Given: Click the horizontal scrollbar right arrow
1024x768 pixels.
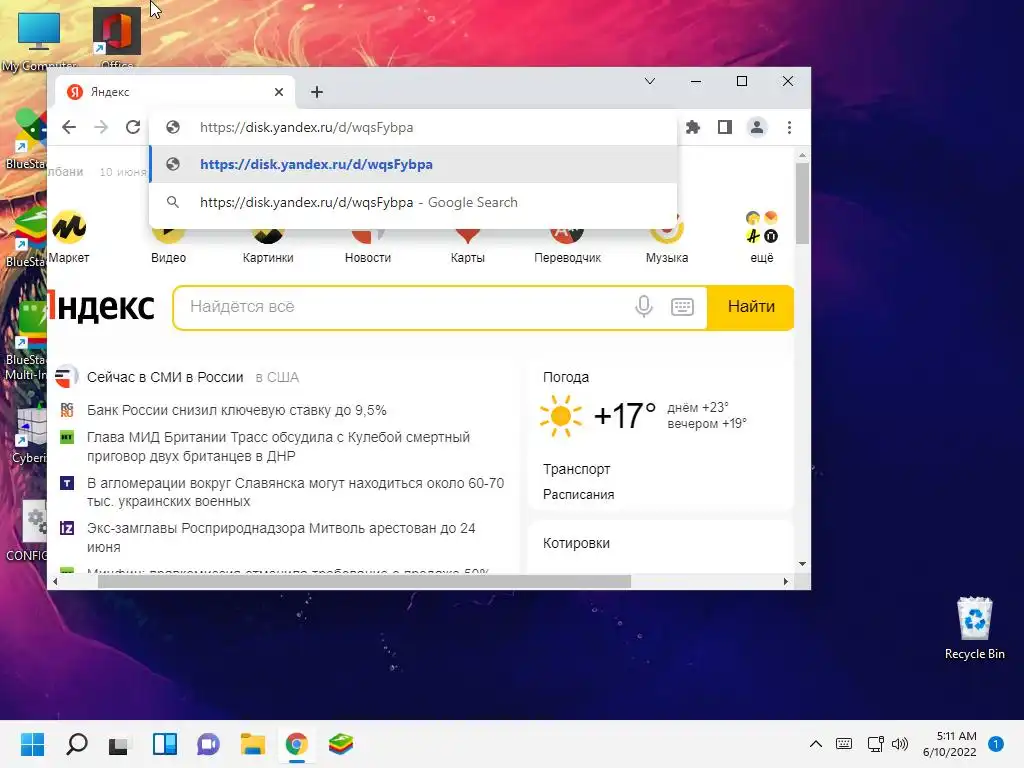Looking at the screenshot, I should pyautogui.click(x=786, y=581).
